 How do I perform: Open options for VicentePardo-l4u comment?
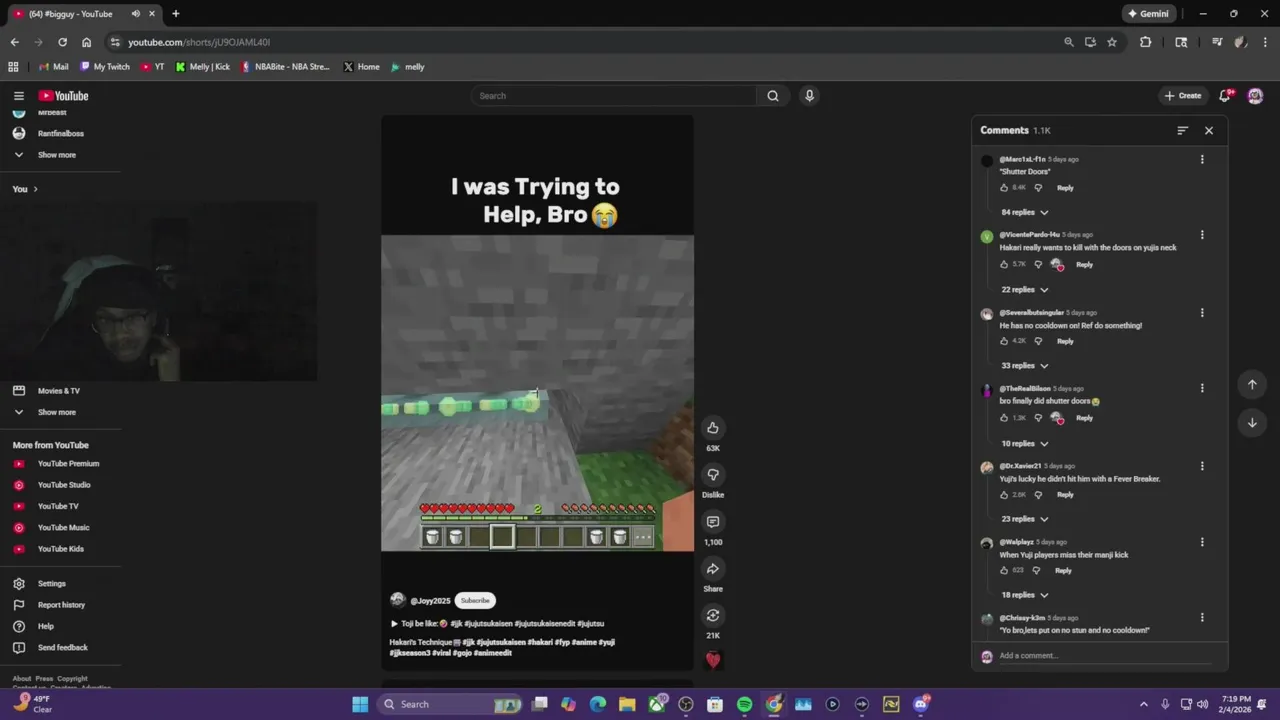1202,235
